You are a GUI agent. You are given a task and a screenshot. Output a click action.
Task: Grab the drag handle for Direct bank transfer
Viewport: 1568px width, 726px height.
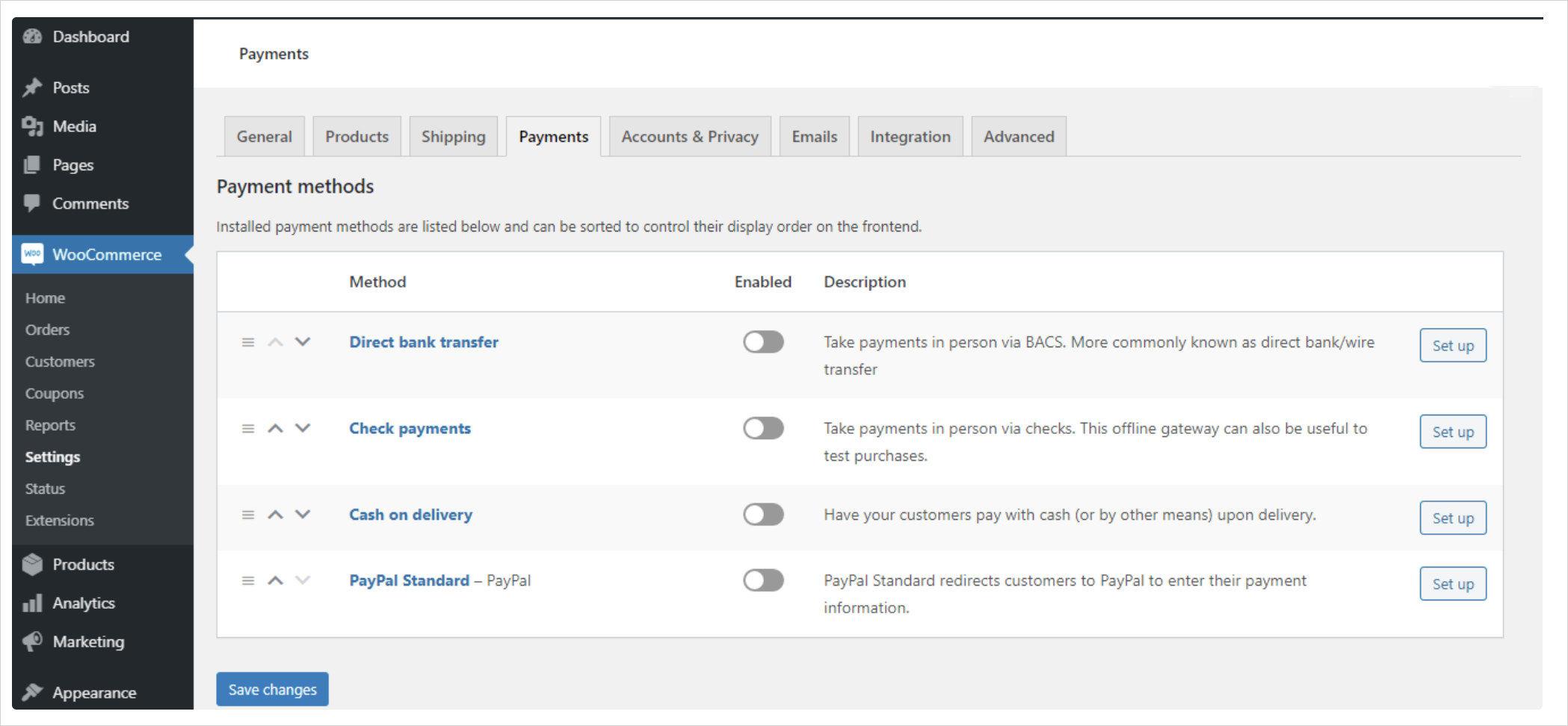(x=248, y=342)
